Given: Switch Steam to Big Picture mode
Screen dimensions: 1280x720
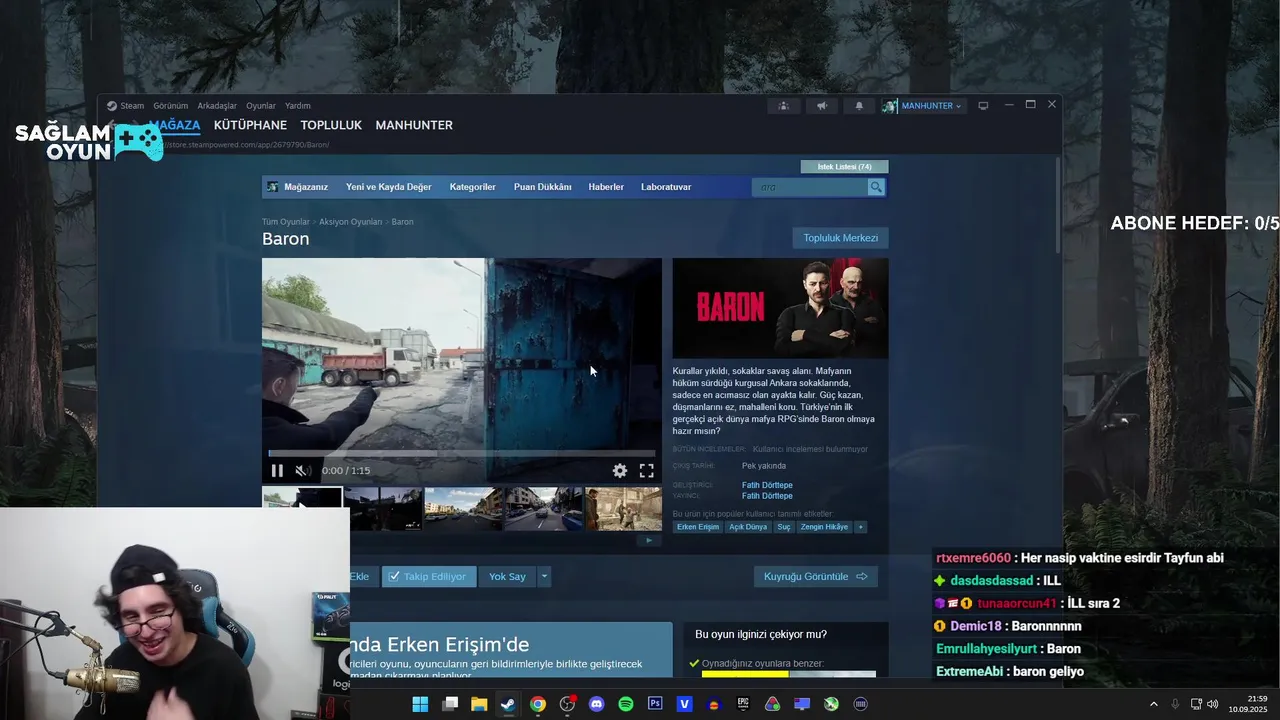Looking at the screenshot, I should coord(983,106).
